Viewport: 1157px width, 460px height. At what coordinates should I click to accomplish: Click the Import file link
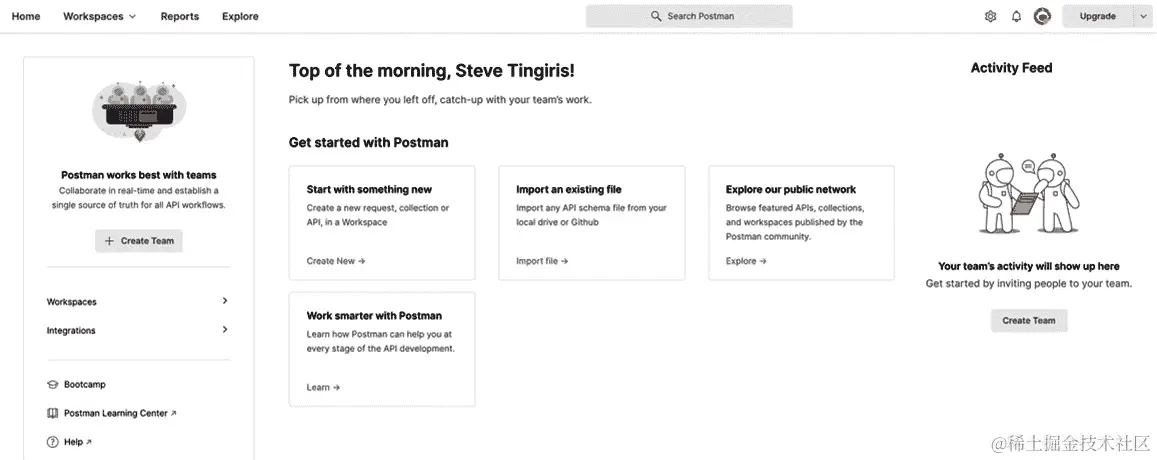point(542,261)
